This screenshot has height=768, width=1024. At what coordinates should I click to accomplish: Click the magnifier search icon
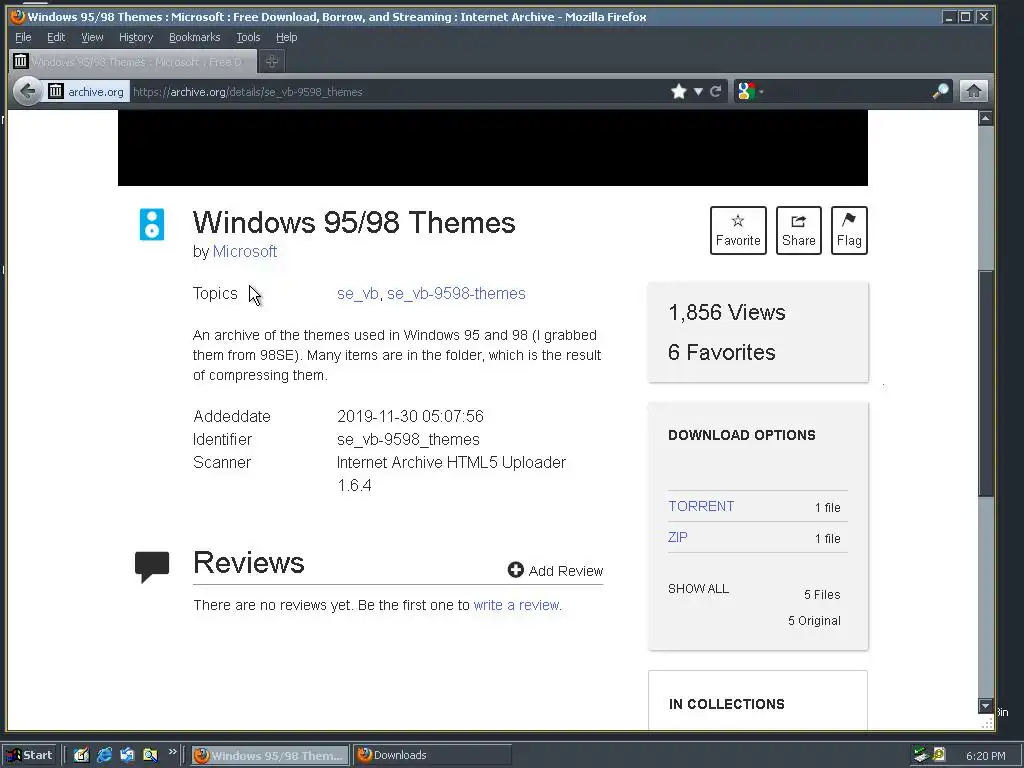(x=940, y=91)
